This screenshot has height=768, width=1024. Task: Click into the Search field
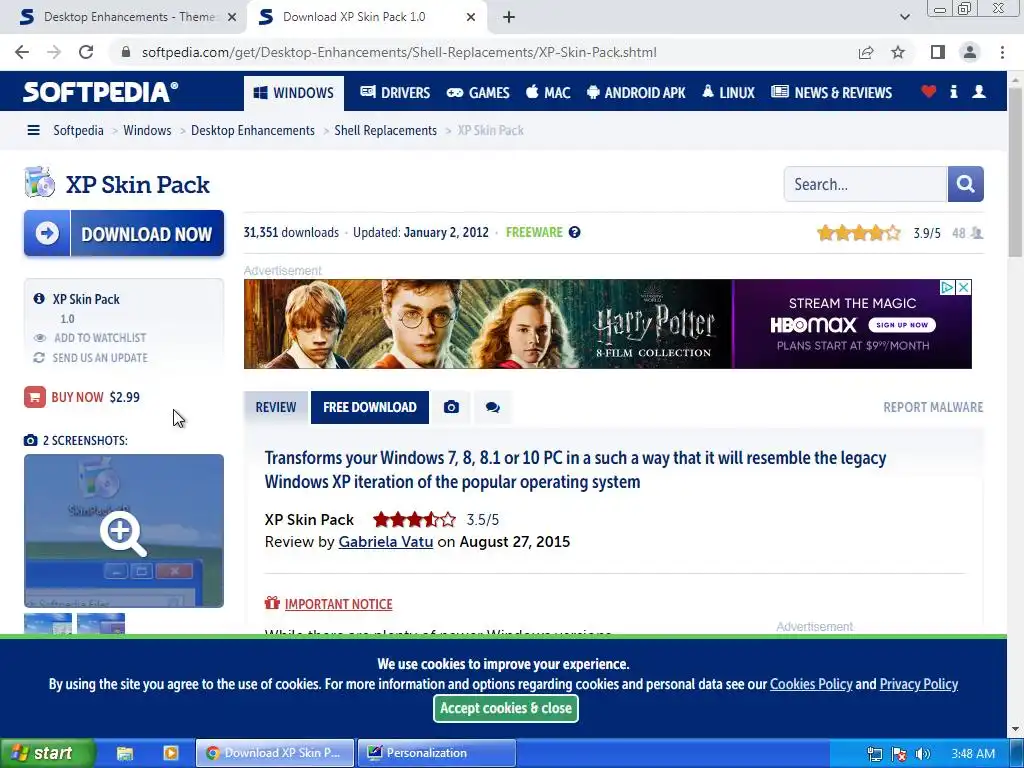point(865,184)
